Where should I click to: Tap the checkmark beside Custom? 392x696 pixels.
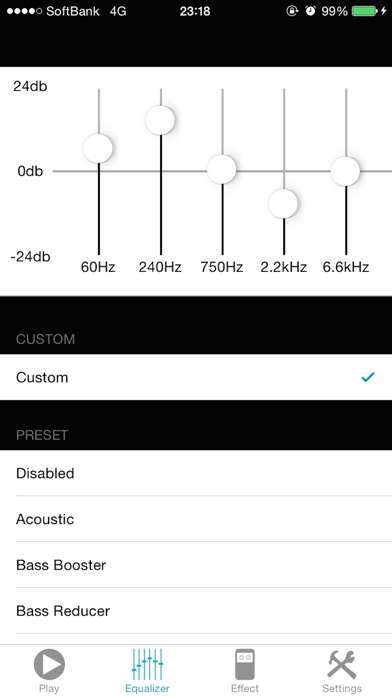(x=368, y=377)
